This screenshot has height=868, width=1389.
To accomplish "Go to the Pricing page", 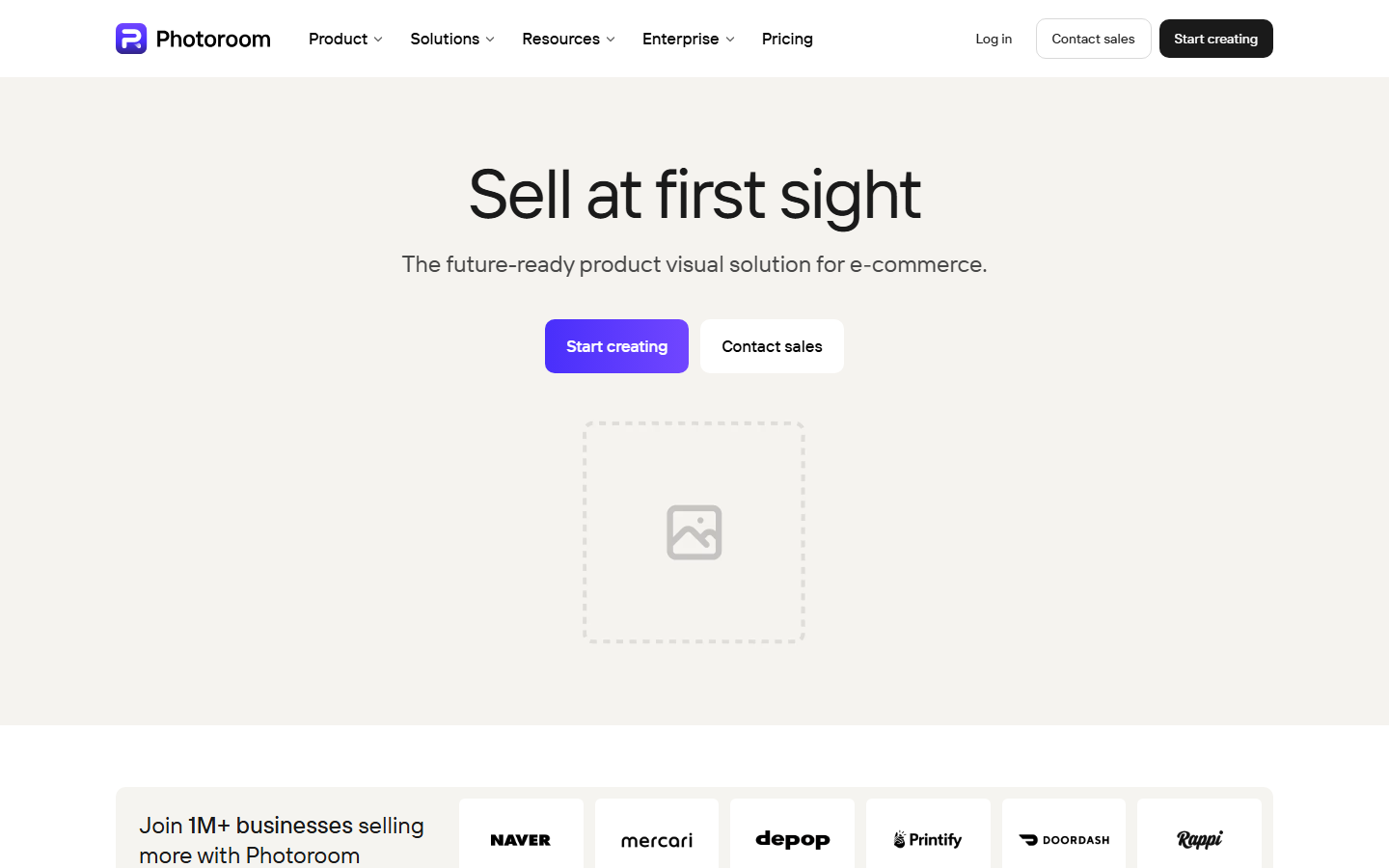I will (787, 39).
